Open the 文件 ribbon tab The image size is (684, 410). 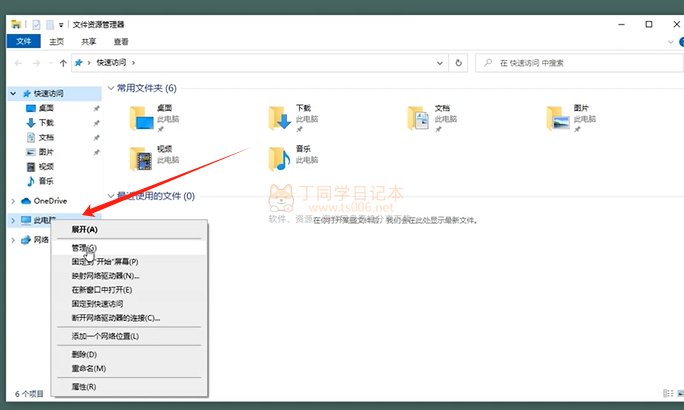click(24, 41)
